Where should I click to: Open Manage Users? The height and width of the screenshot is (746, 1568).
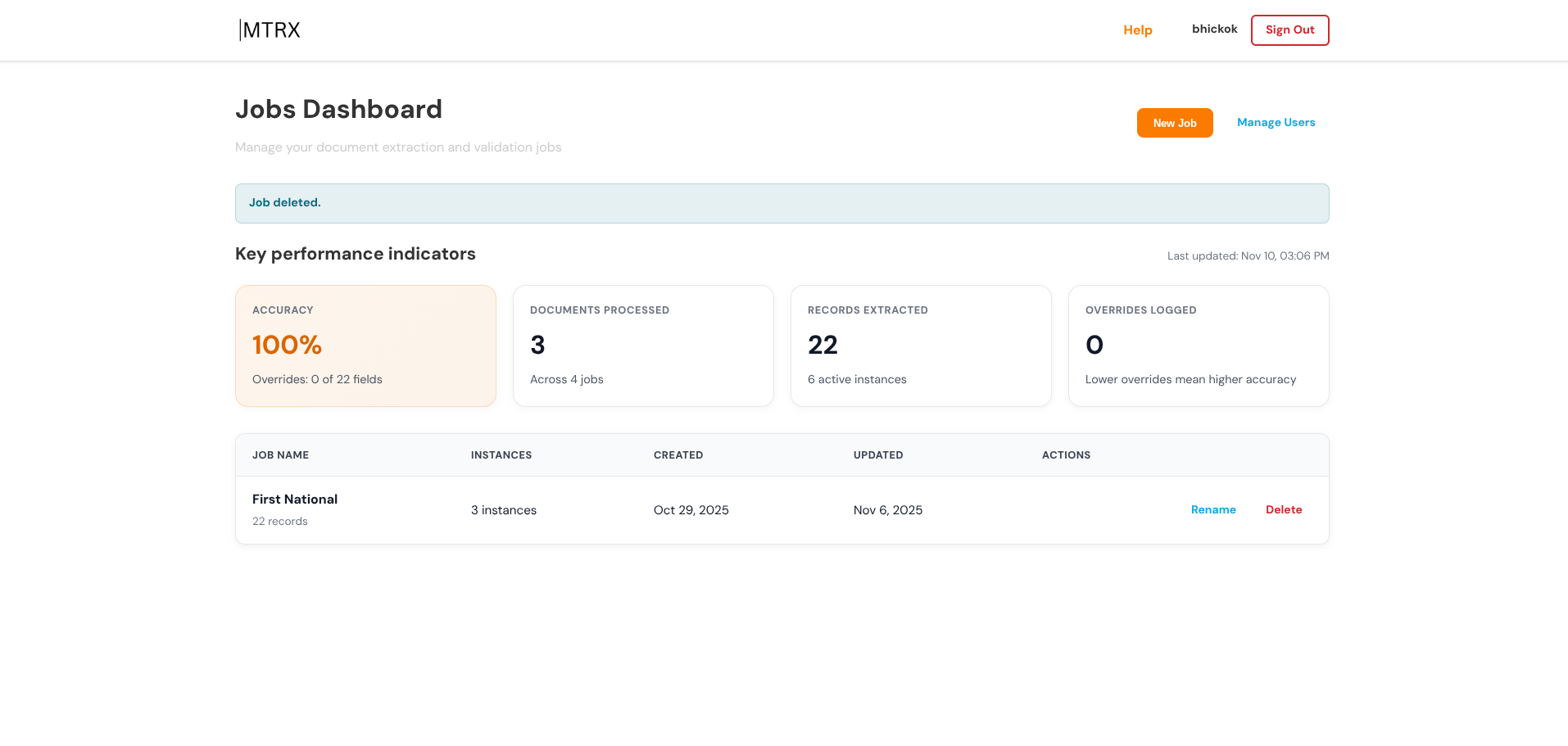coord(1276,122)
